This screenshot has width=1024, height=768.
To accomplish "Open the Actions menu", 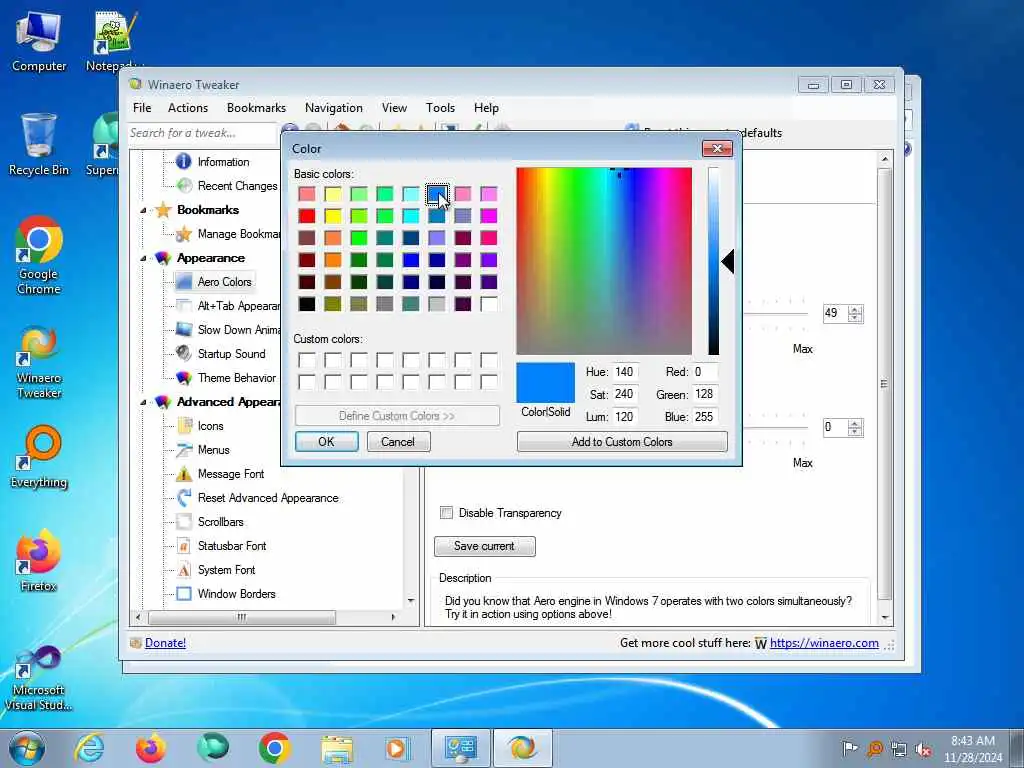I will [188, 108].
